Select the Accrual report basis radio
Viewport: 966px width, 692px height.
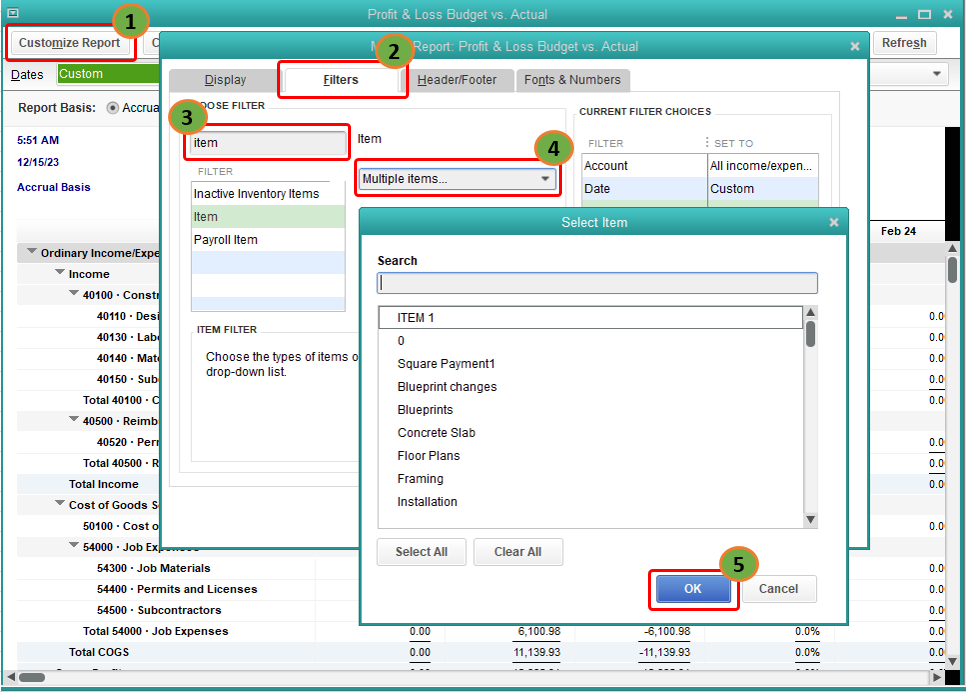[113, 108]
